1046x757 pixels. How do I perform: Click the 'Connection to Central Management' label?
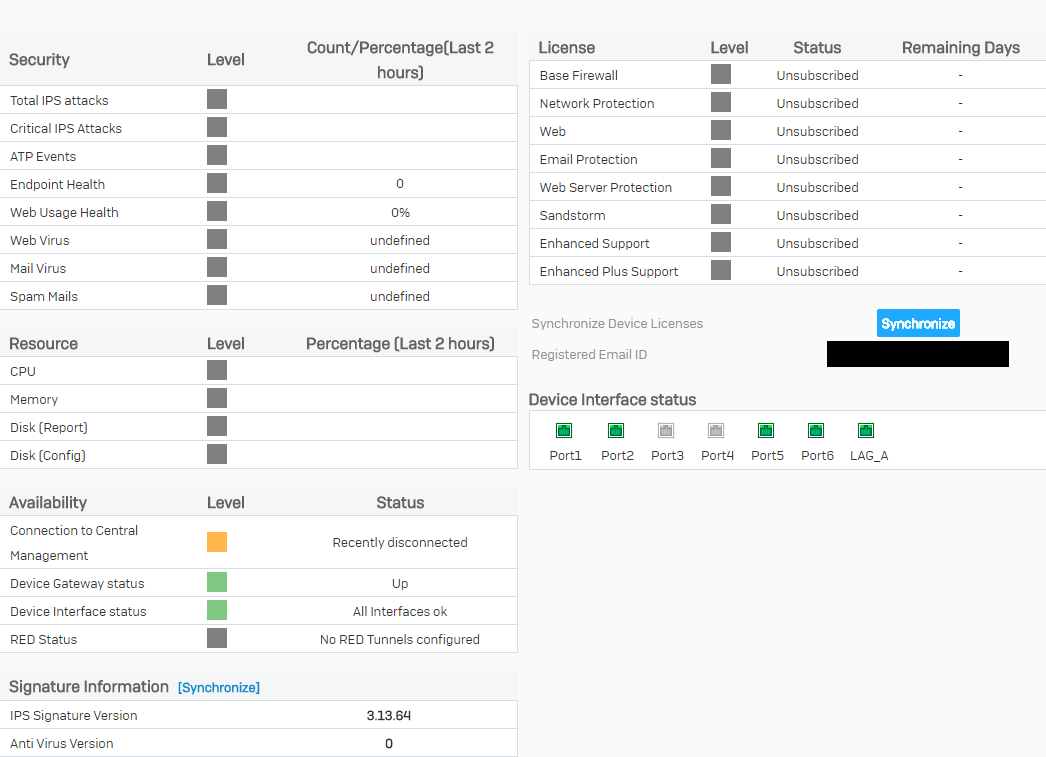coord(74,543)
